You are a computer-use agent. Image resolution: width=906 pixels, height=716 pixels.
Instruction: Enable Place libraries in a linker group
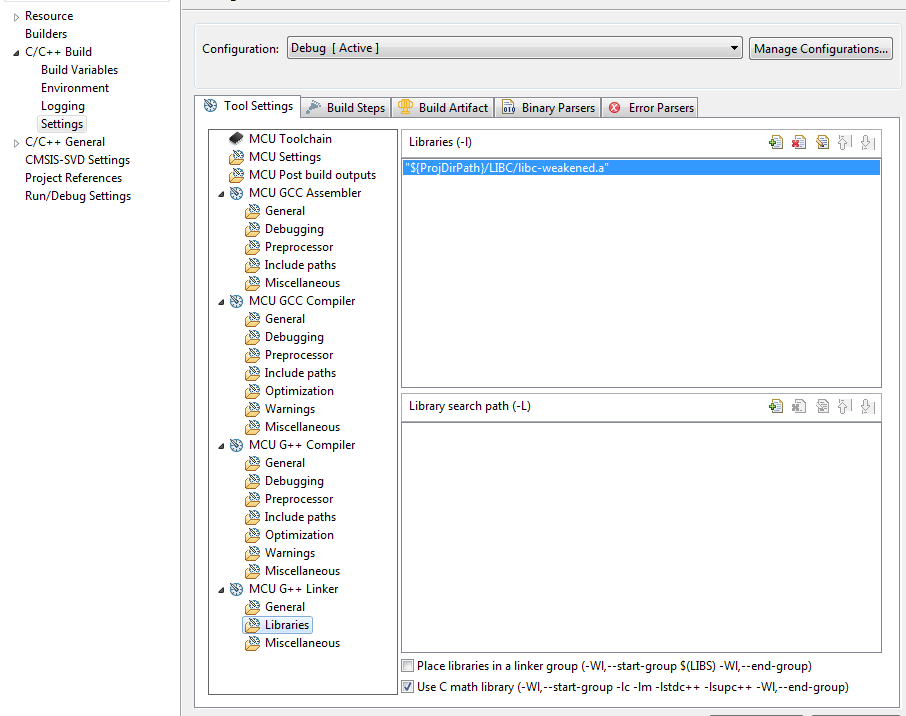tap(408, 666)
